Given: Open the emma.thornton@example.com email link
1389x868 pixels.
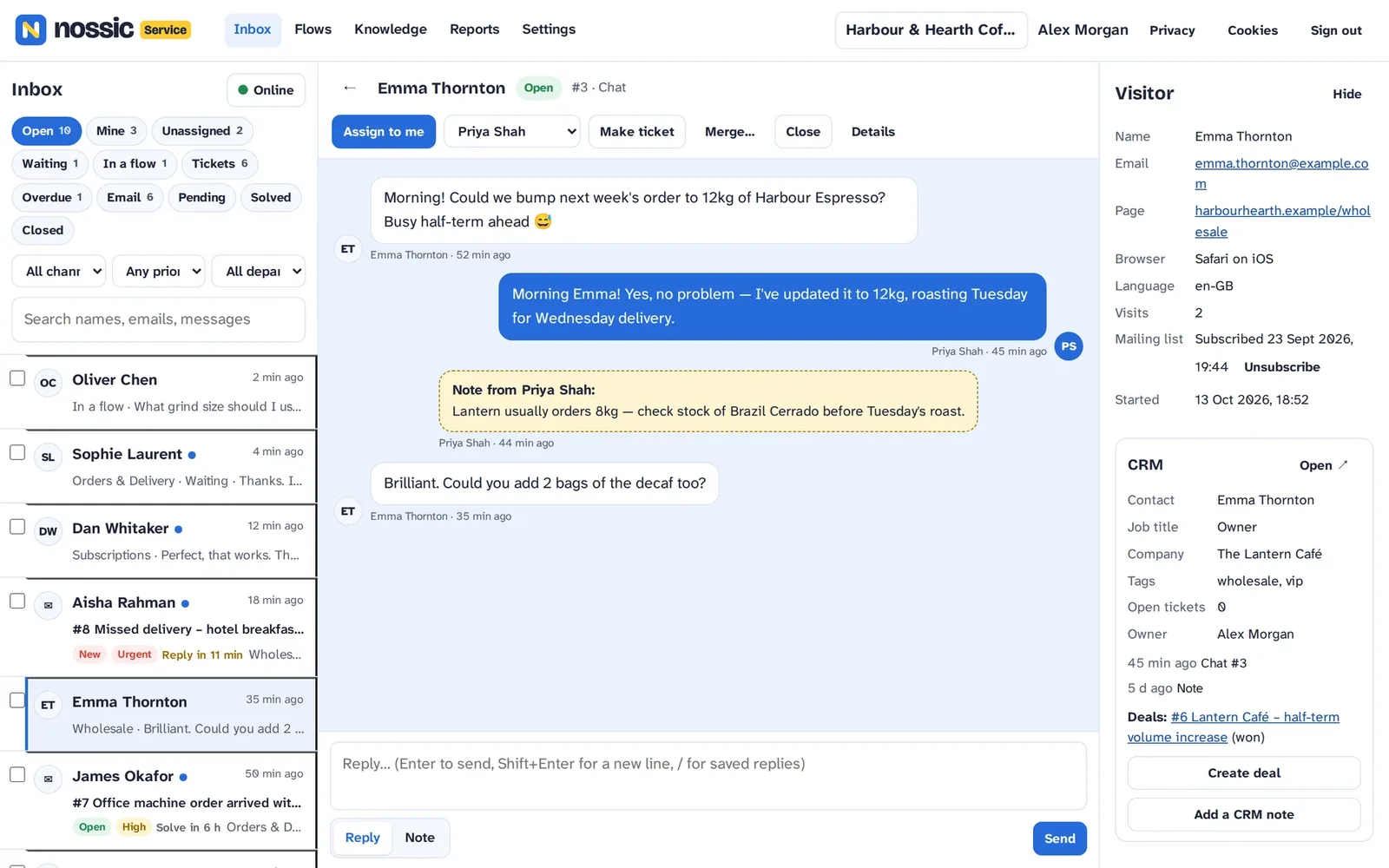Looking at the screenshot, I should (1281, 174).
